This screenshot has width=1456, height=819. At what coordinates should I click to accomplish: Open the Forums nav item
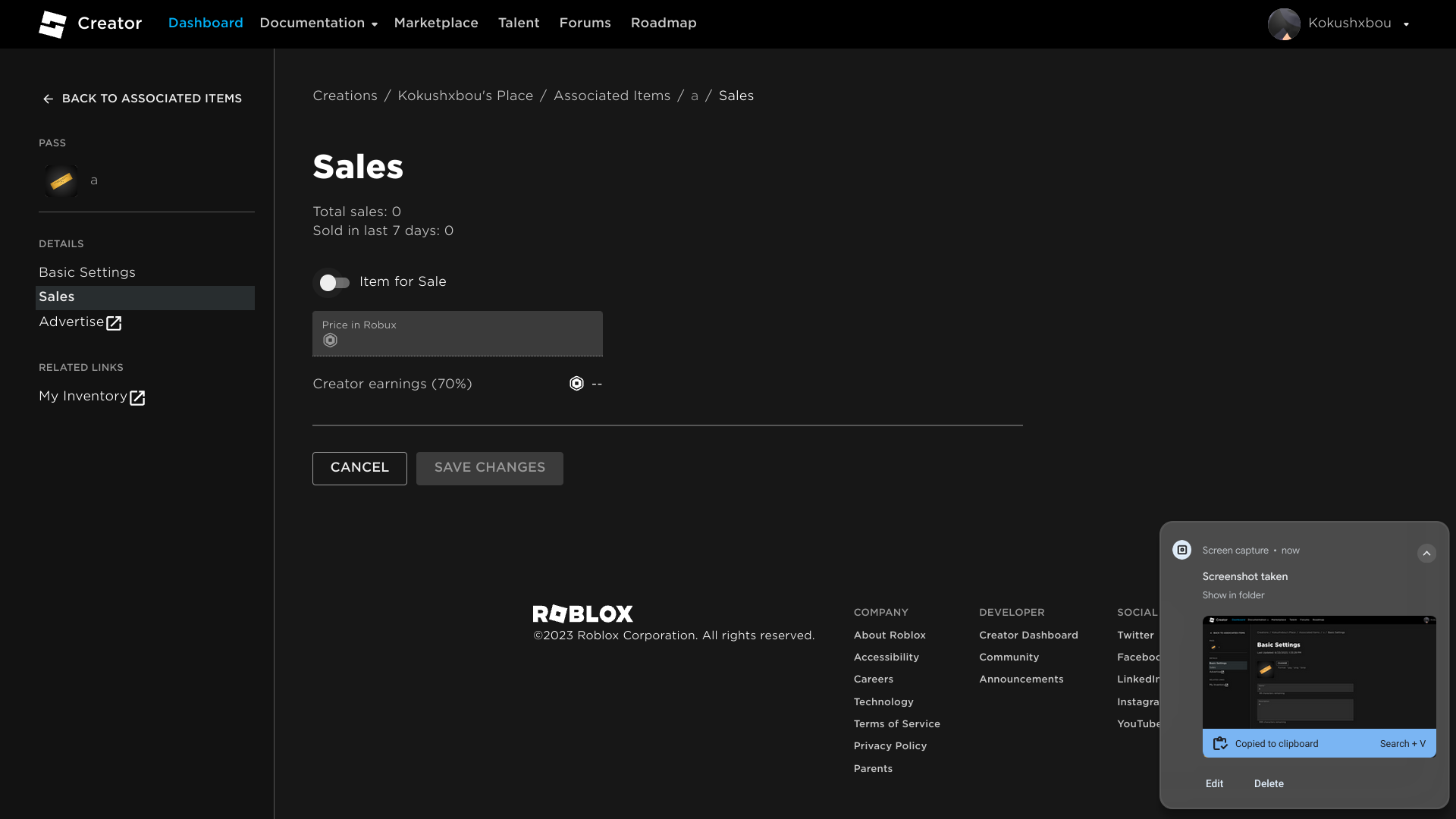click(x=585, y=24)
